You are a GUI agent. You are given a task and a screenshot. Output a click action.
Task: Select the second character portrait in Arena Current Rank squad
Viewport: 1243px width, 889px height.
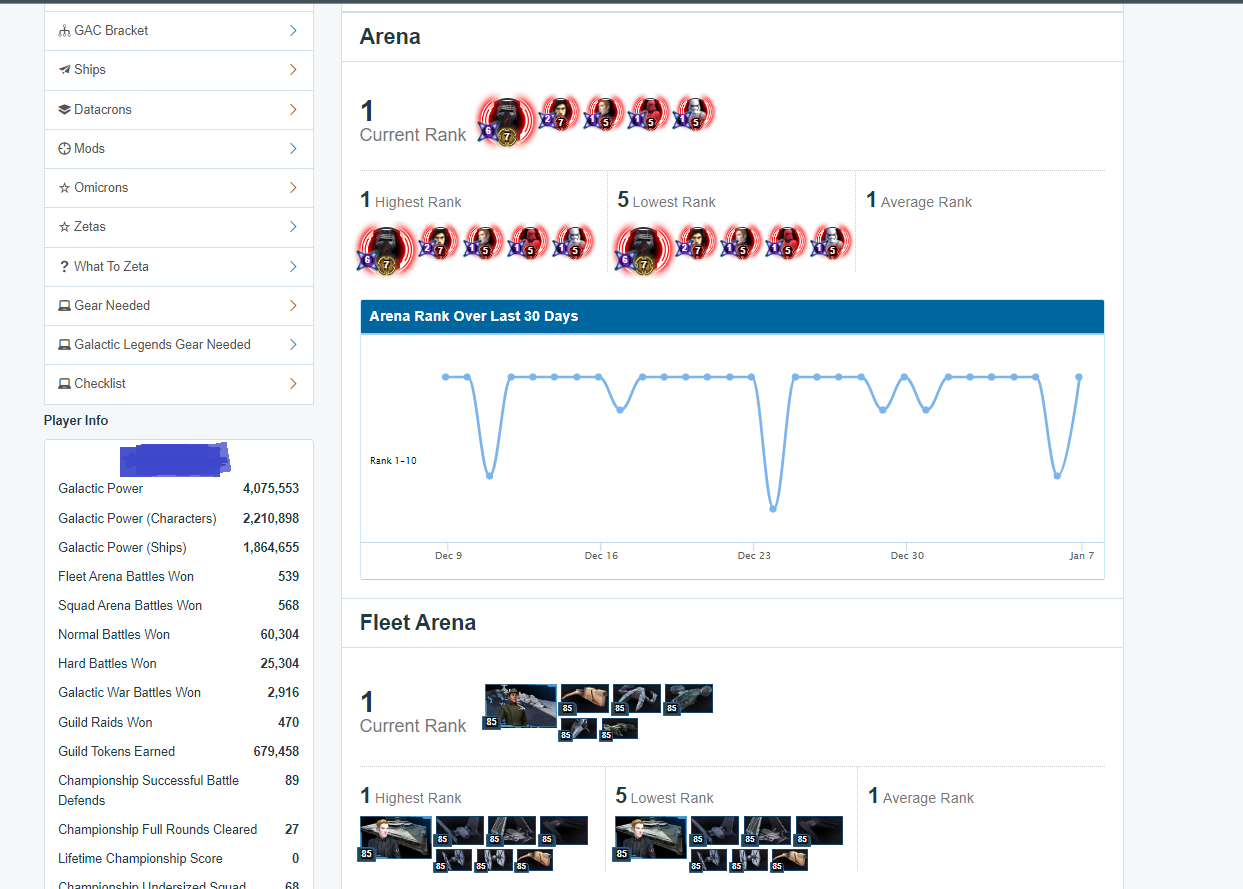(x=559, y=114)
